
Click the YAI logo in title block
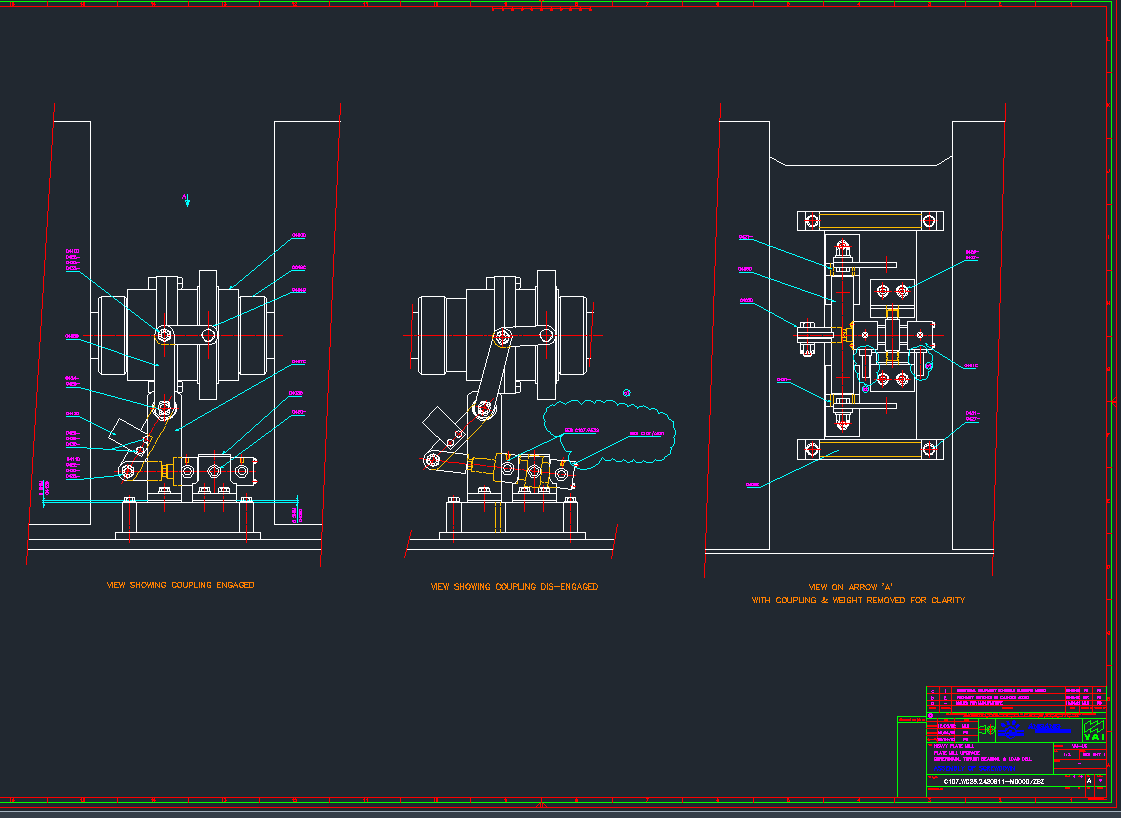tap(1094, 730)
